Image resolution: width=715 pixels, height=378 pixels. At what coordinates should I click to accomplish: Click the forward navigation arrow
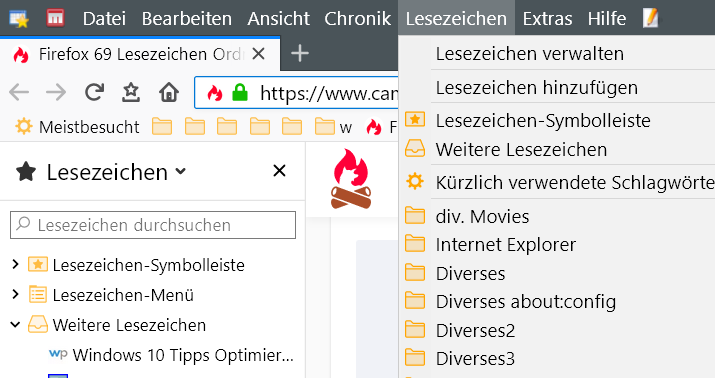coord(56,93)
